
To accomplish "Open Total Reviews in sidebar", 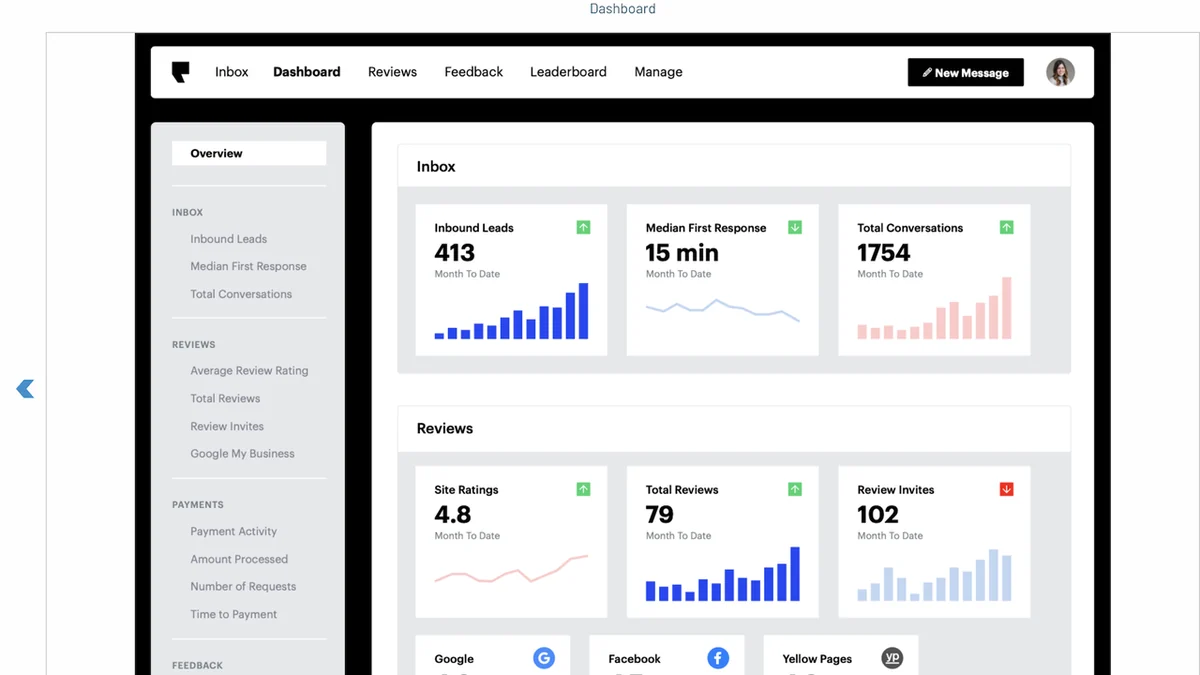I will [x=225, y=398].
